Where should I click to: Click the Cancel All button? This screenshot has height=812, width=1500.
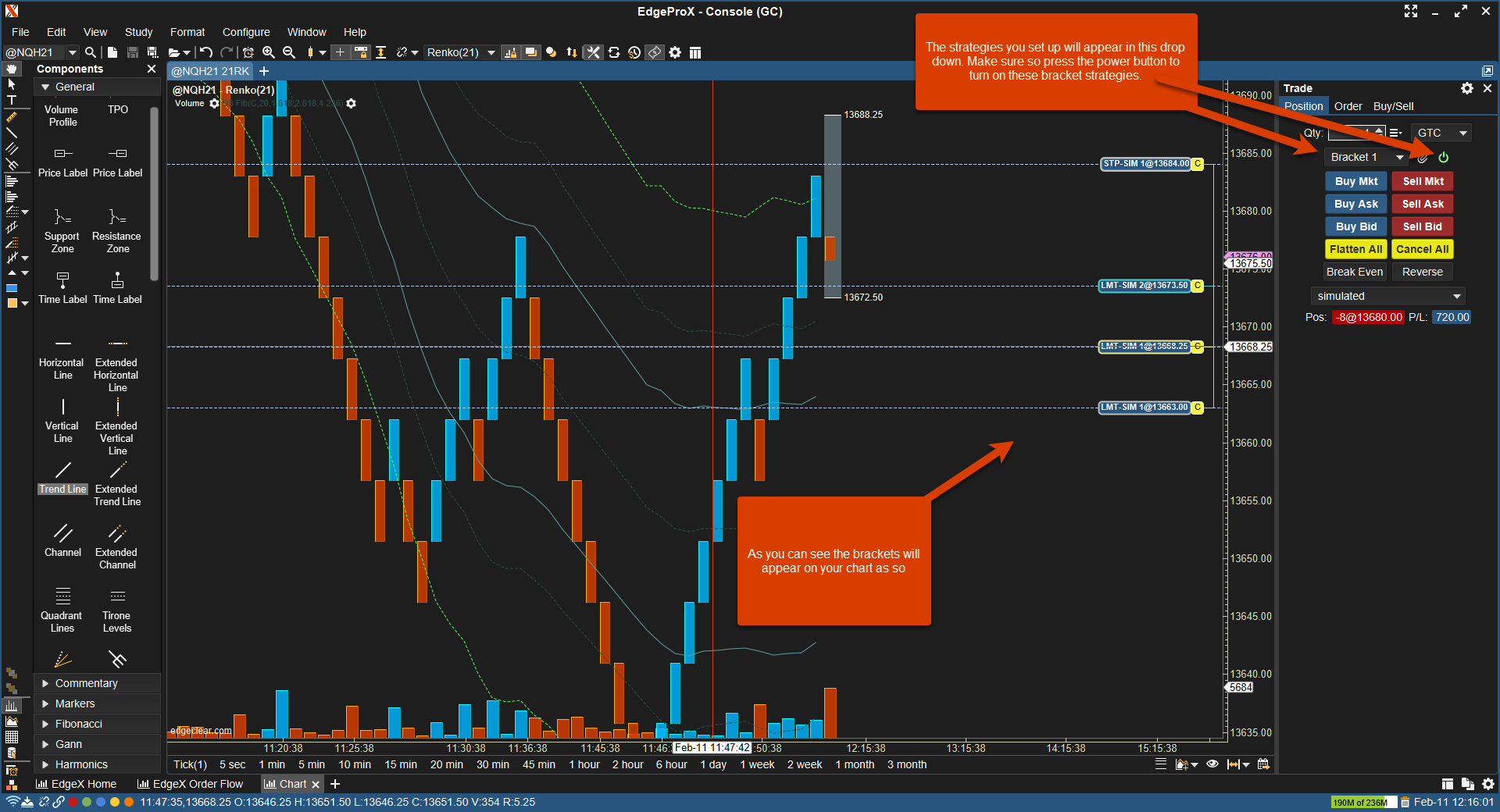tap(1423, 249)
